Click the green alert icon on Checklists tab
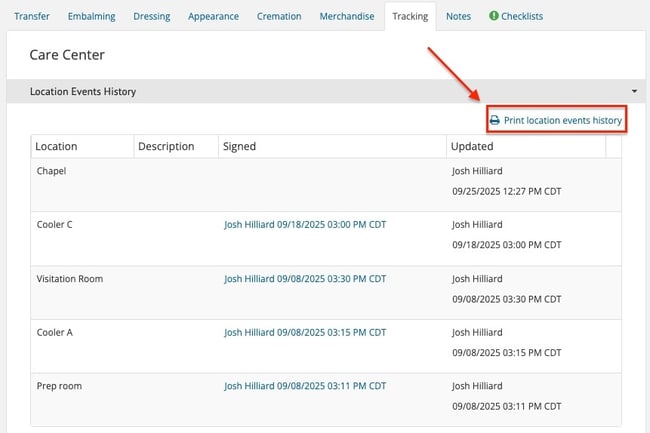Screen dimensions: 650x433 tap(493, 16)
